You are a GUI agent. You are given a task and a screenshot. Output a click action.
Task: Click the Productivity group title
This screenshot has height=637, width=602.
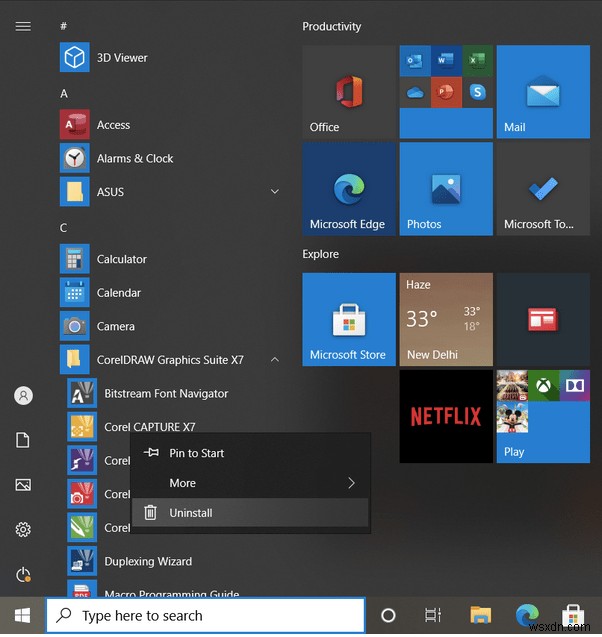click(331, 26)
